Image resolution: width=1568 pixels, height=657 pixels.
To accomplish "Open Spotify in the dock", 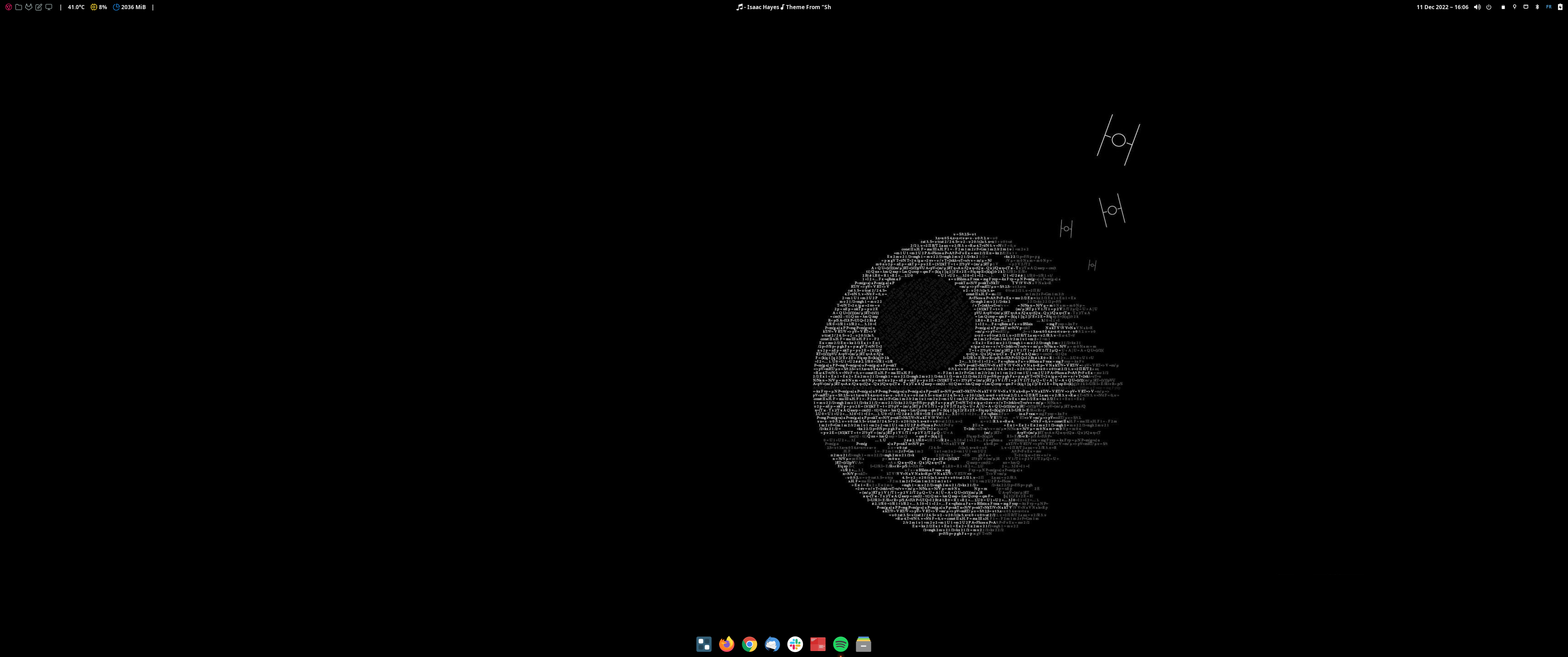I will (841, 644).
